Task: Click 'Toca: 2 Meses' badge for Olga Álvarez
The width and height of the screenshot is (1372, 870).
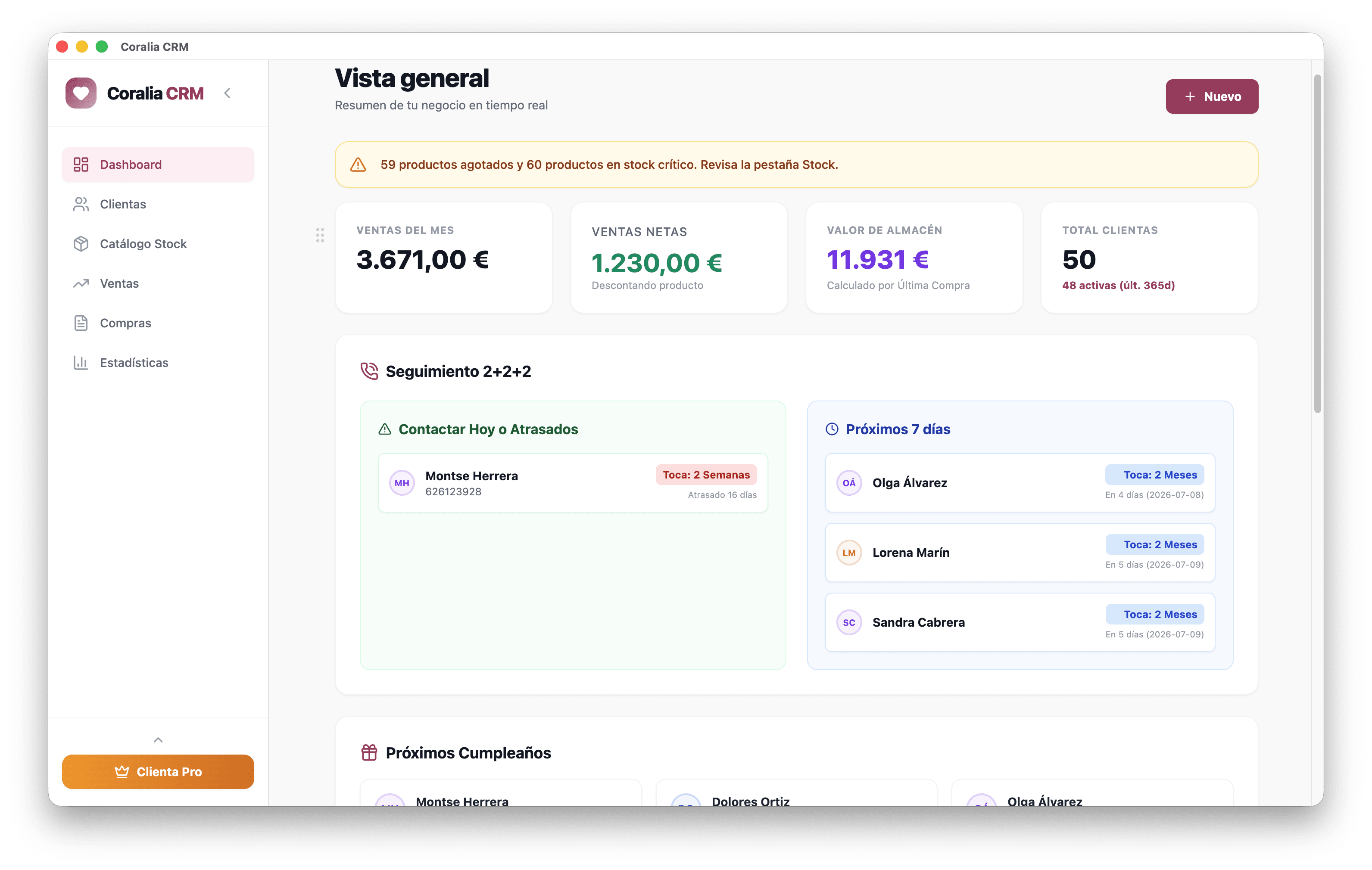Action: (1154, 475)
